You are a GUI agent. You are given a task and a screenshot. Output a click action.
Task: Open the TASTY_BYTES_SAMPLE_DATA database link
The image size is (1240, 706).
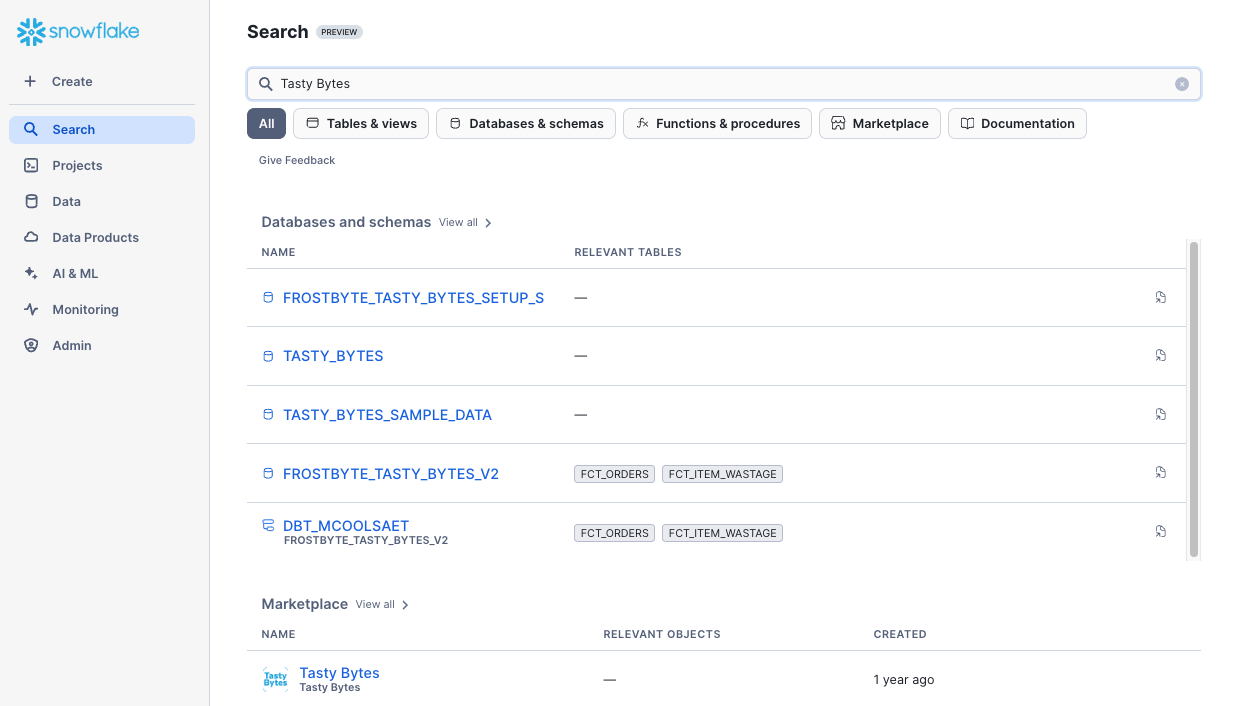pyautogui.click(x=387, y=415)
